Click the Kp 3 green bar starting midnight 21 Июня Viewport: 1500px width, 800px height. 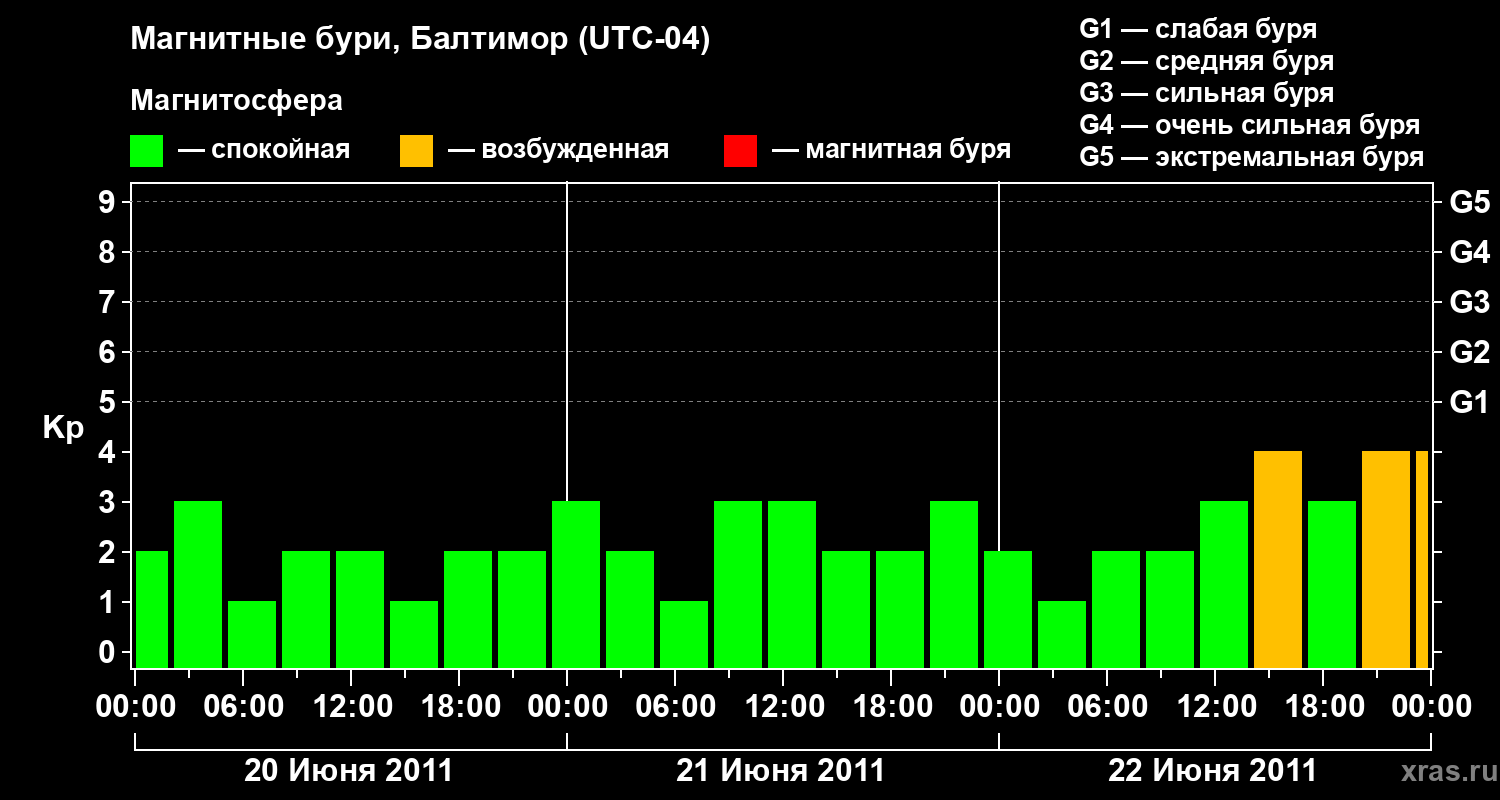point(576,585)
